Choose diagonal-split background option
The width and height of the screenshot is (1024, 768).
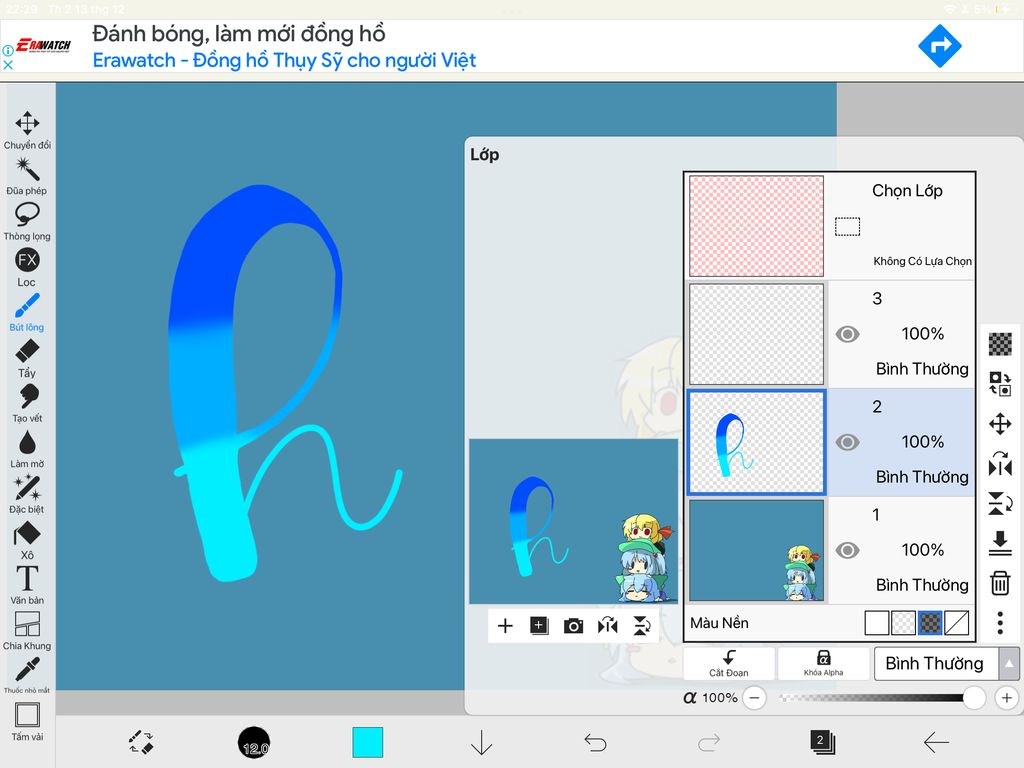tap(956, 623)
